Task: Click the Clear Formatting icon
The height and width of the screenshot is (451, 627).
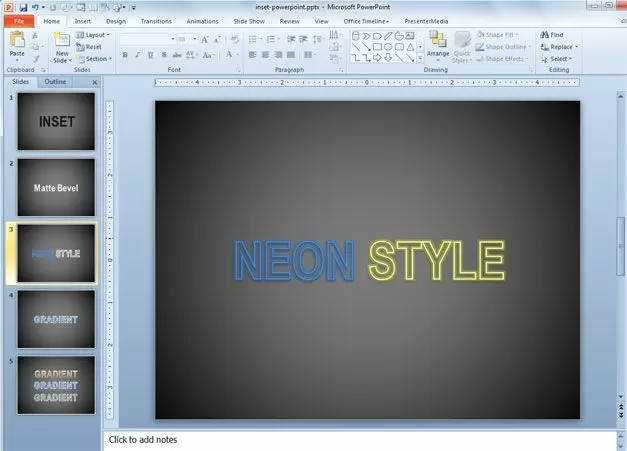Action: (235, 39)
